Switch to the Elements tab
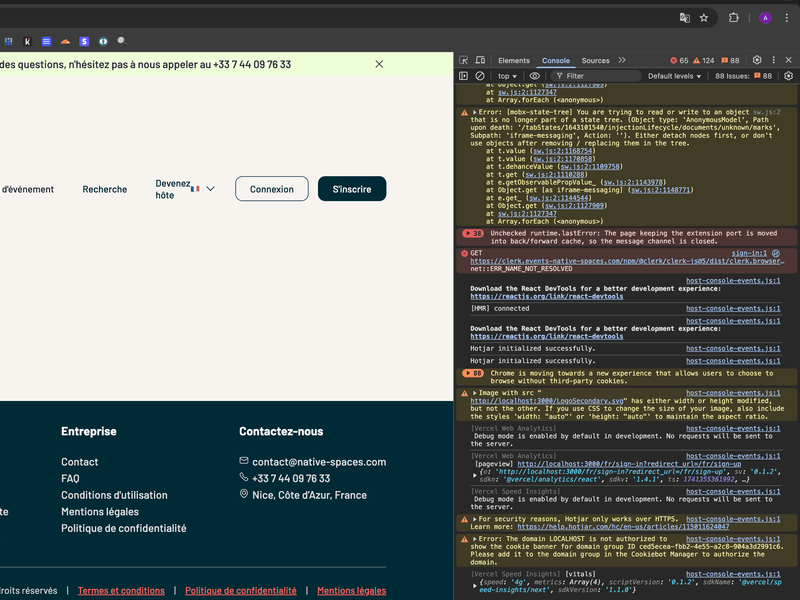800x600 pixels. [x=514, y=61]
